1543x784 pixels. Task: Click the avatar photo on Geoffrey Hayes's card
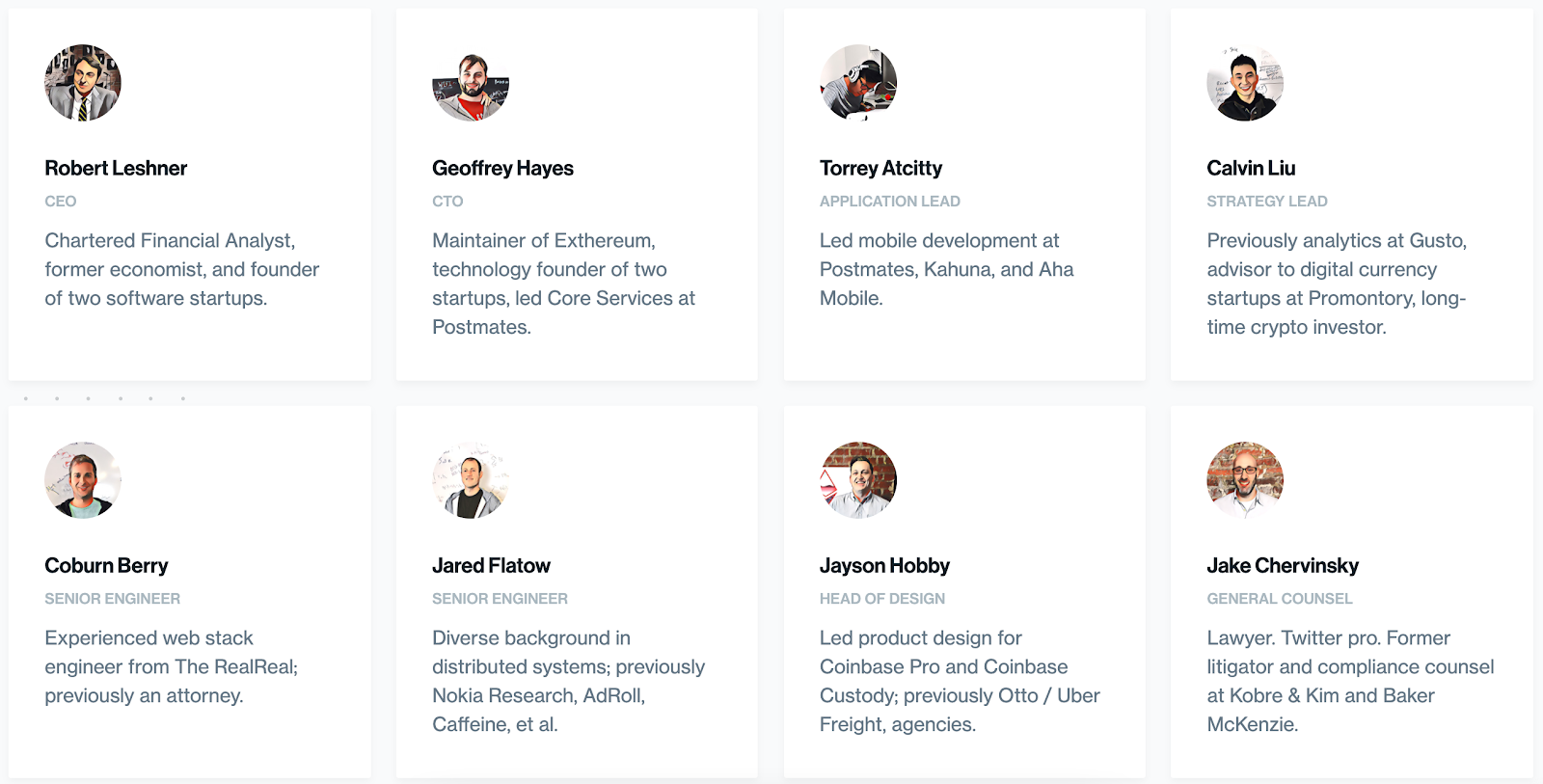pos(471,83)
